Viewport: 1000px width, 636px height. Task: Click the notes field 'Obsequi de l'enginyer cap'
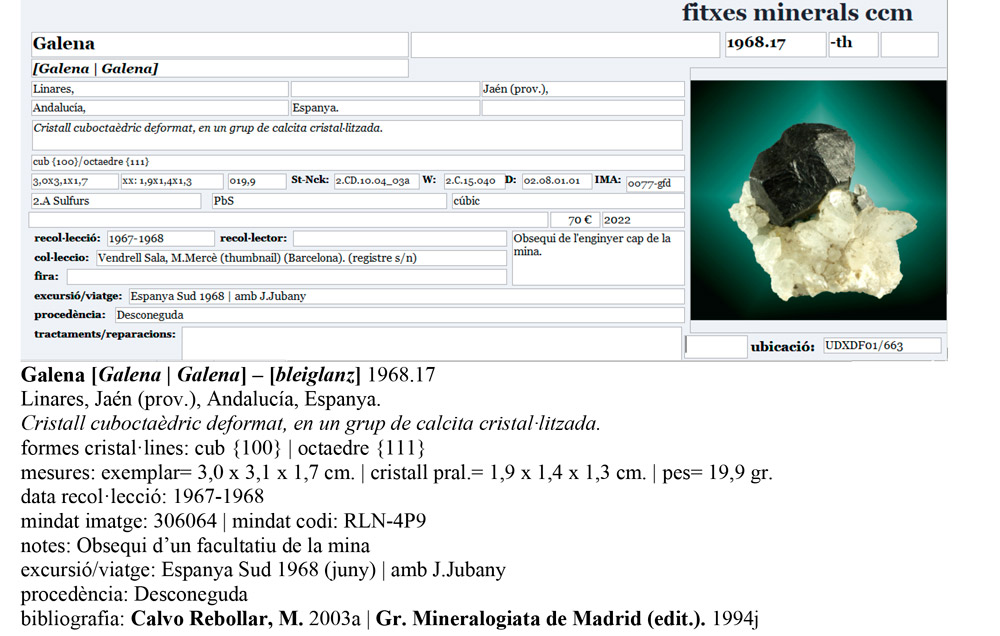[x=598, y=258]
